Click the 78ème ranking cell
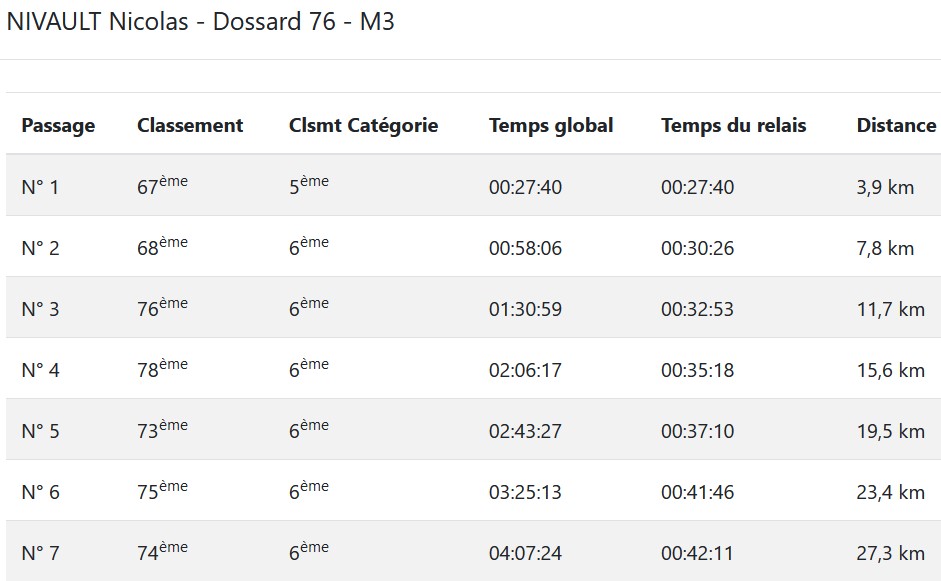The image size is (941, 581). (162, 369)
